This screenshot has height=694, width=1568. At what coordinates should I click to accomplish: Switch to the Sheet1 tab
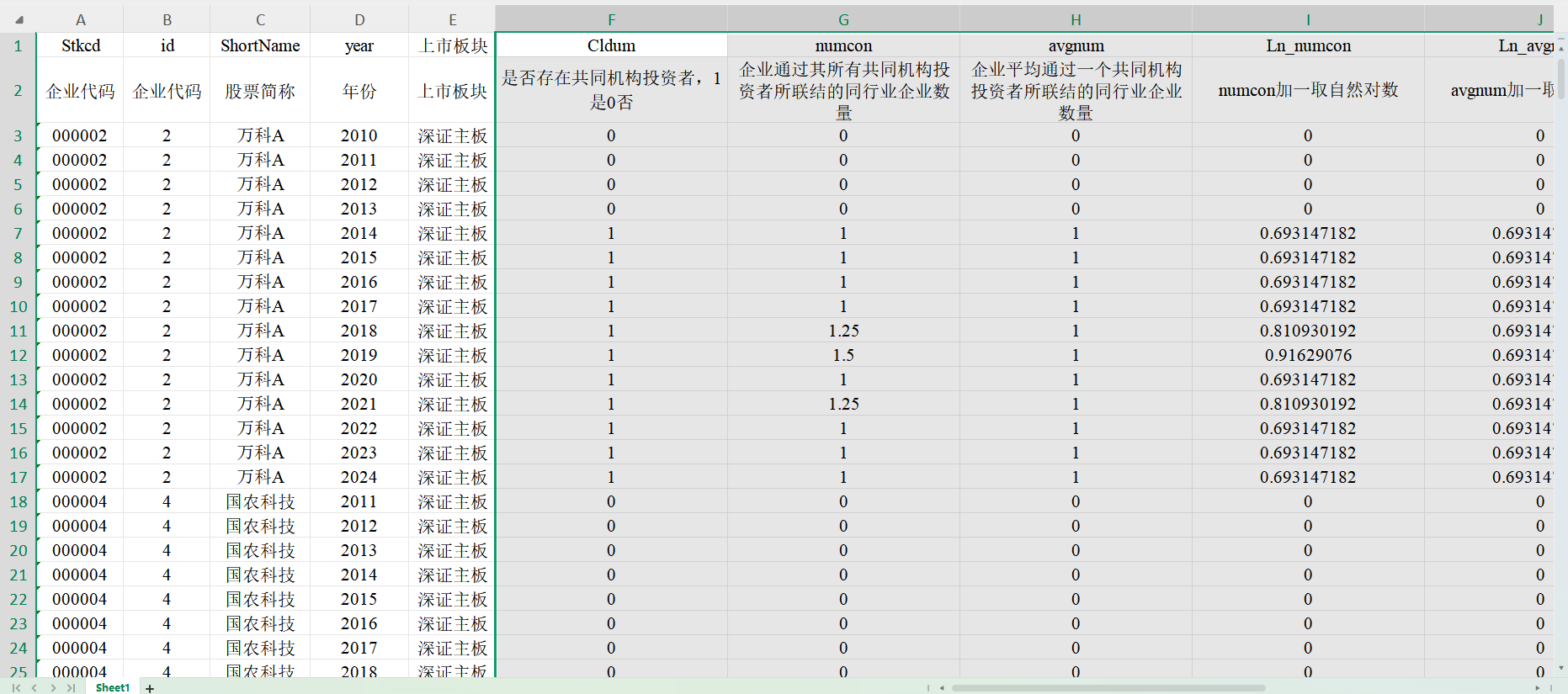coord(113,688)
